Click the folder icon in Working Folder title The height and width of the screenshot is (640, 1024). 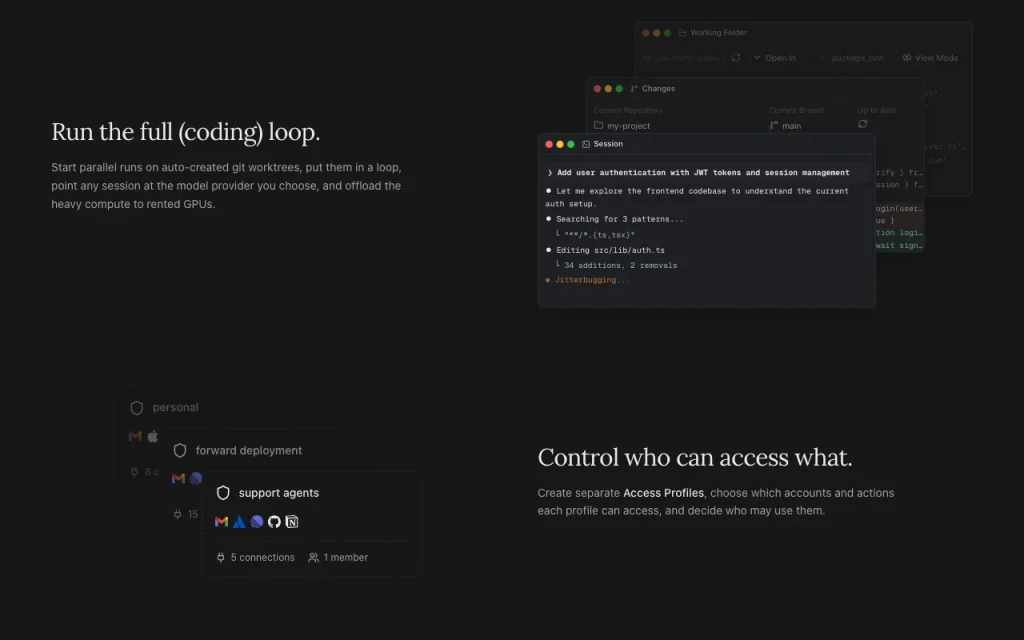682,33
